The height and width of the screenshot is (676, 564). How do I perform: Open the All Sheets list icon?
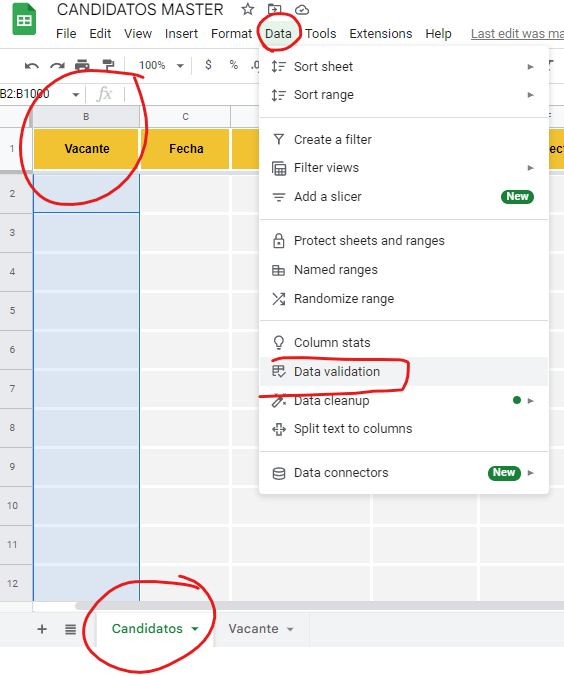pos(70,629)
